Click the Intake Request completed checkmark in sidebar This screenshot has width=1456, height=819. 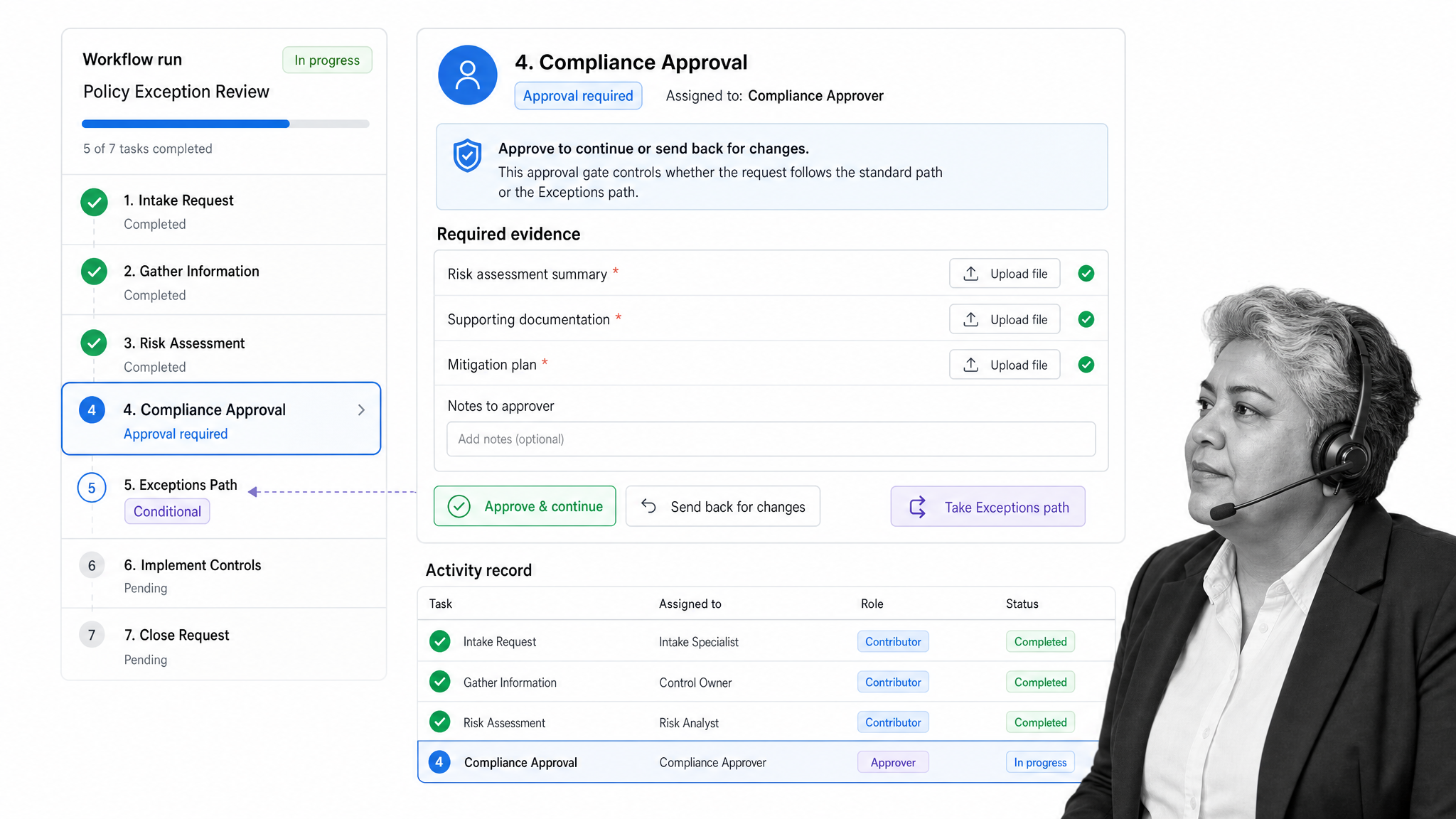[94, 202]
